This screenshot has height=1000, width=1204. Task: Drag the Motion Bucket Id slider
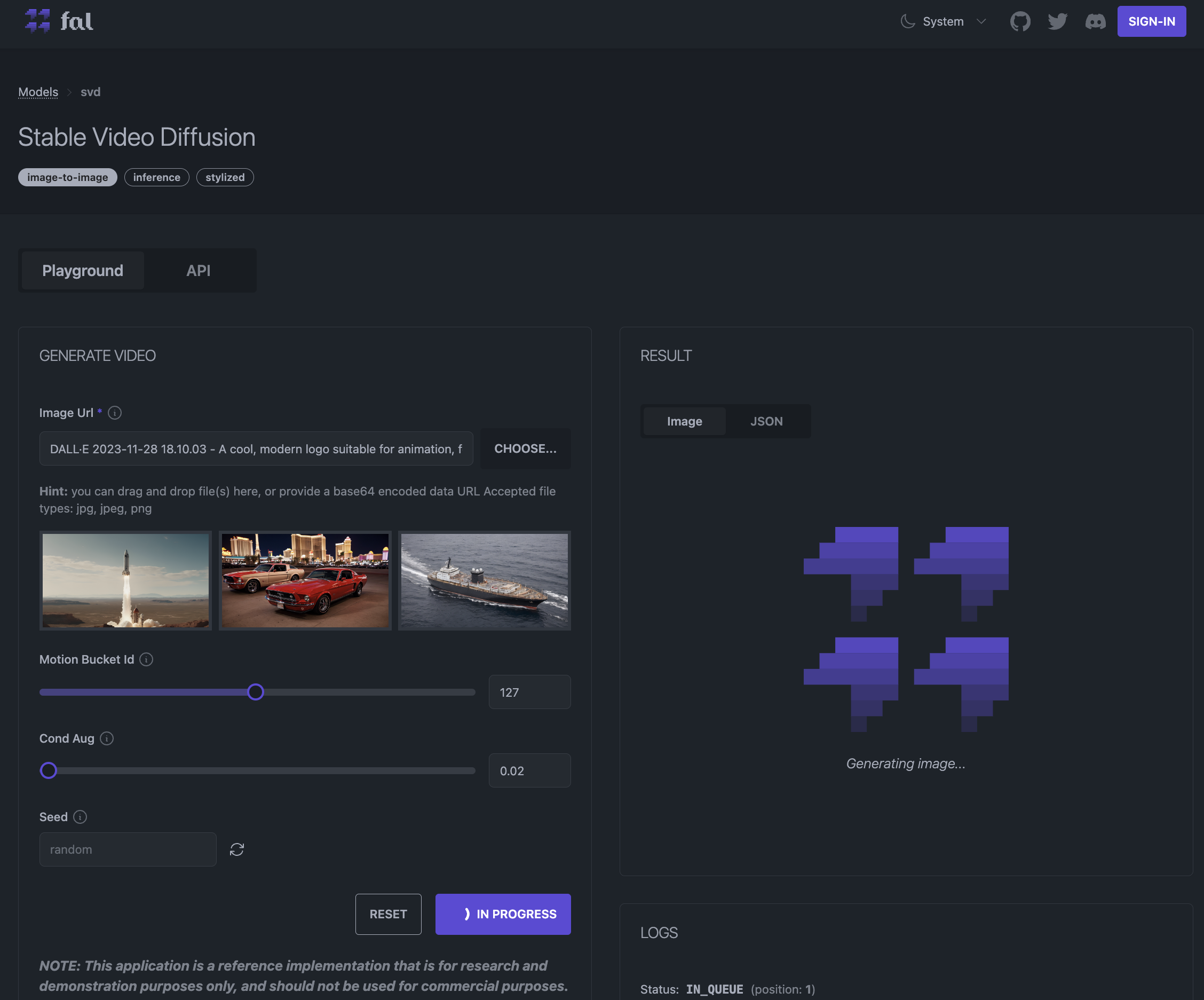coord(255,692)
